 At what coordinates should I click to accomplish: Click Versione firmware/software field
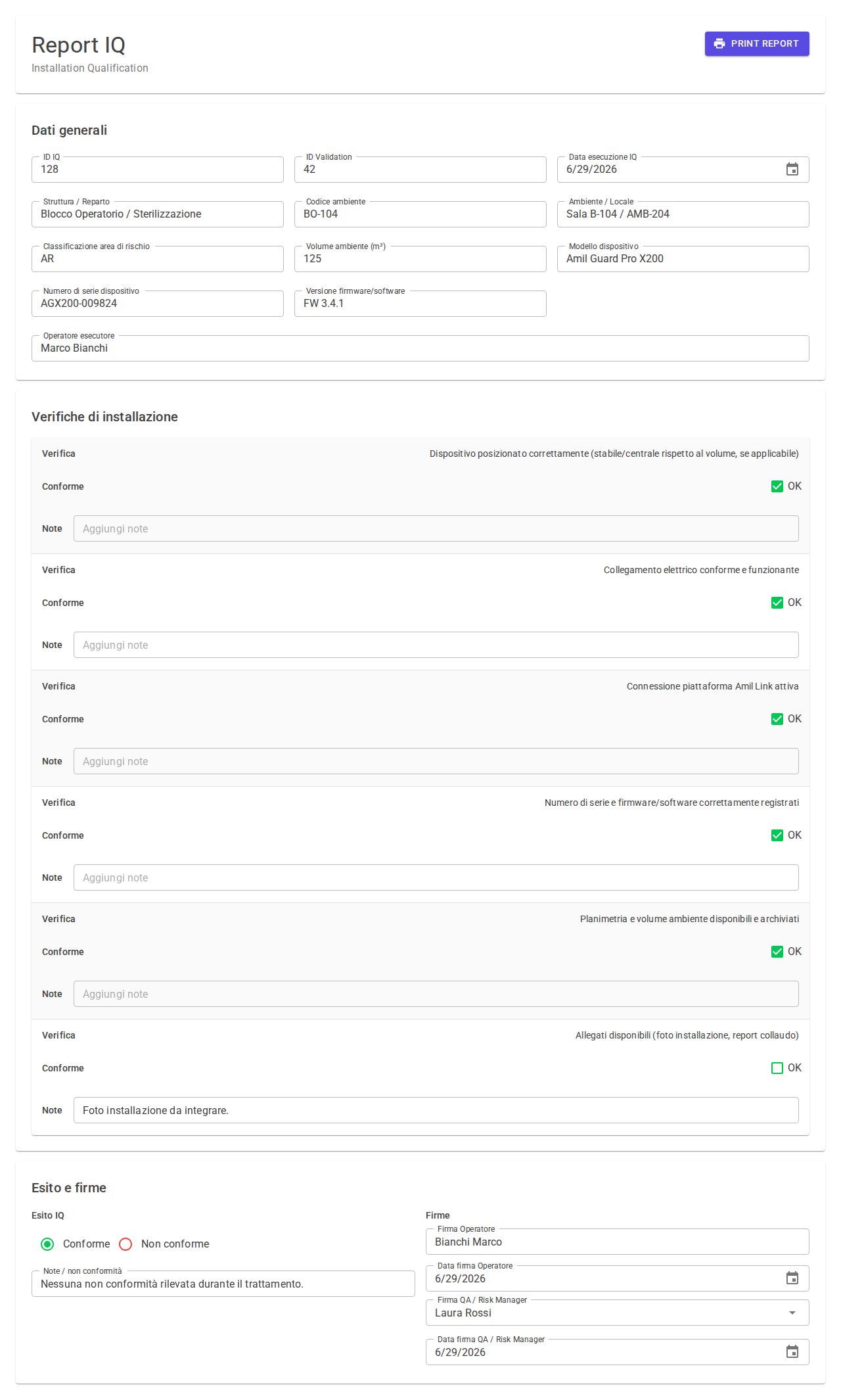click(x=420, y=304)
